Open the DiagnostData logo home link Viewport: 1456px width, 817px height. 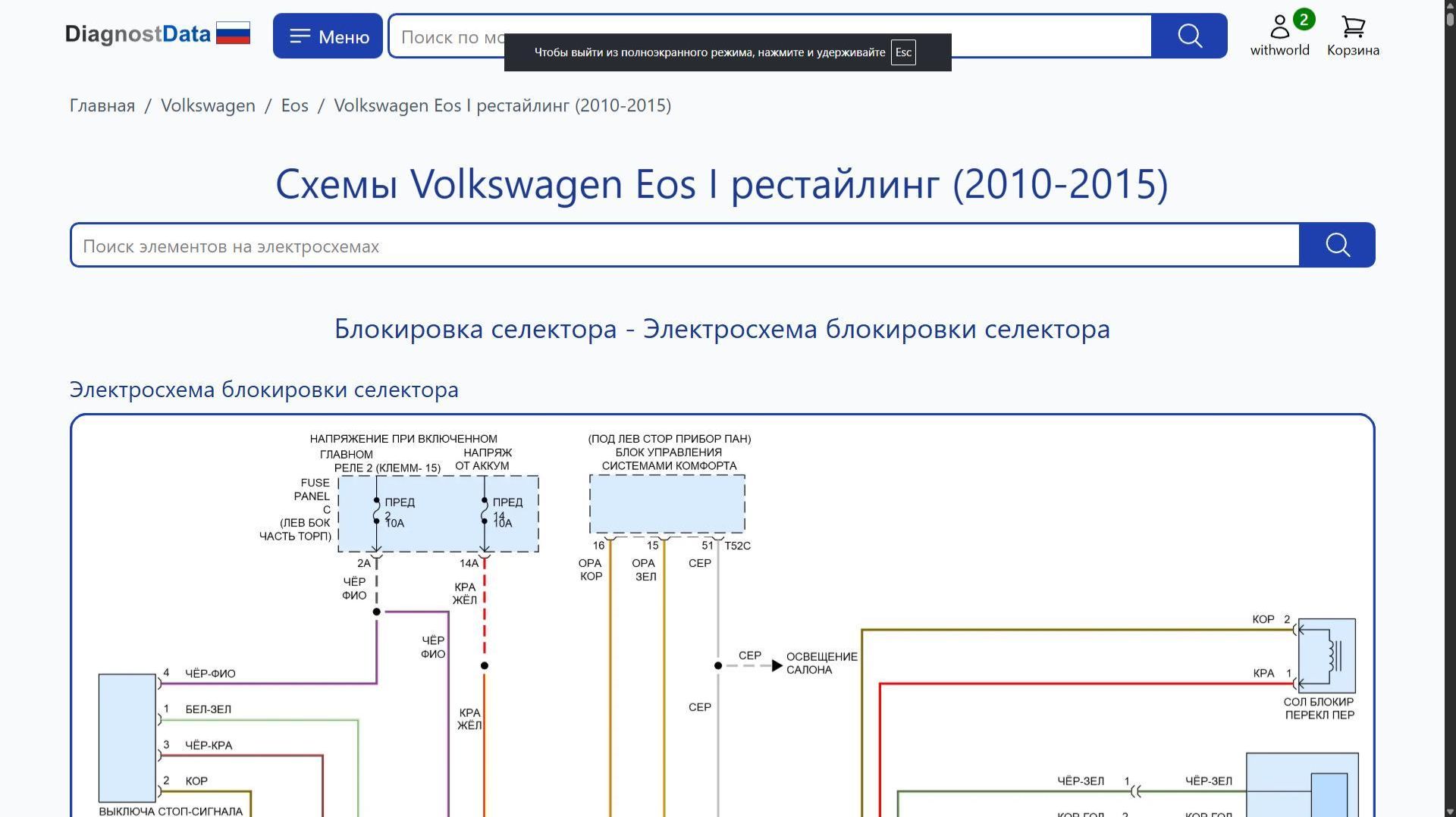pos(137,35)
